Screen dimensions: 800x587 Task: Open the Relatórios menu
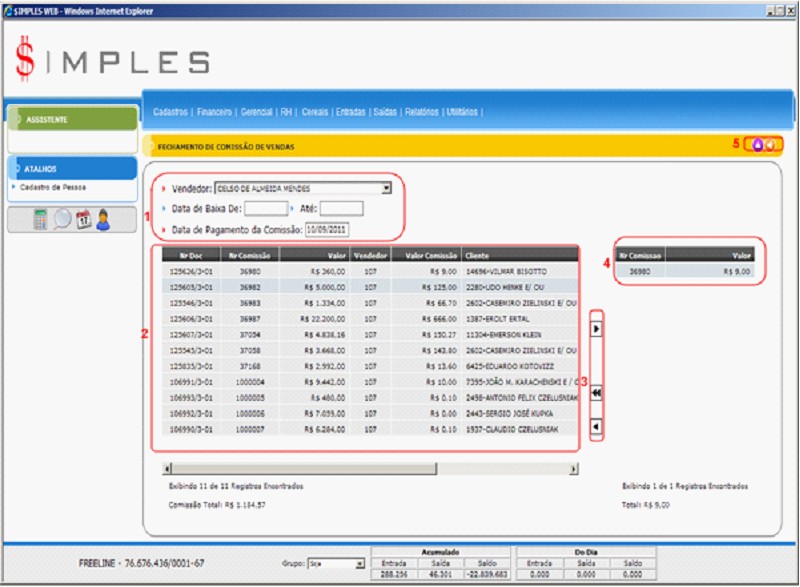[x=421, y=112]
